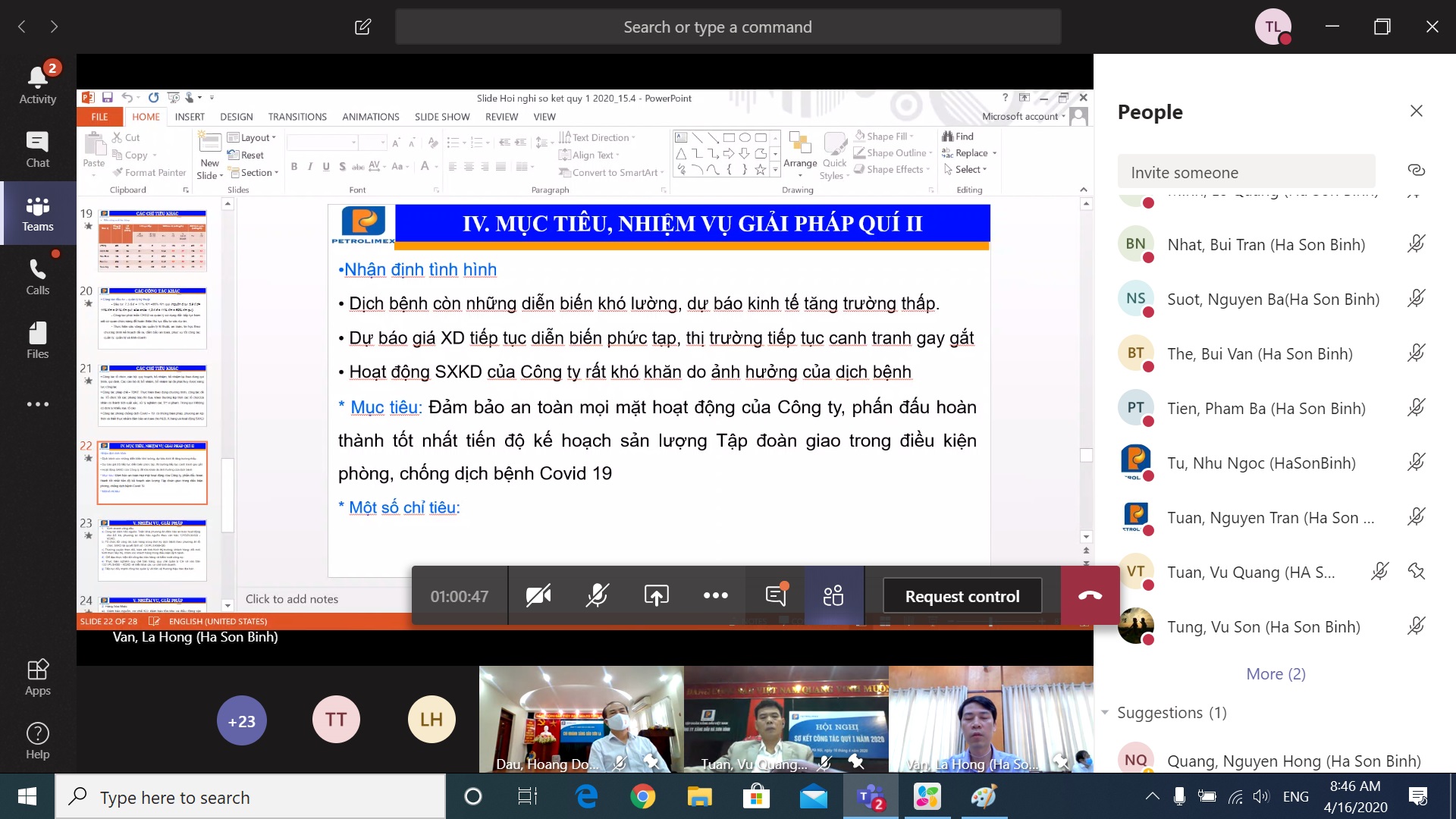Click the compose new chat icon
This screenshot has width=1456, height=819.
362,27
